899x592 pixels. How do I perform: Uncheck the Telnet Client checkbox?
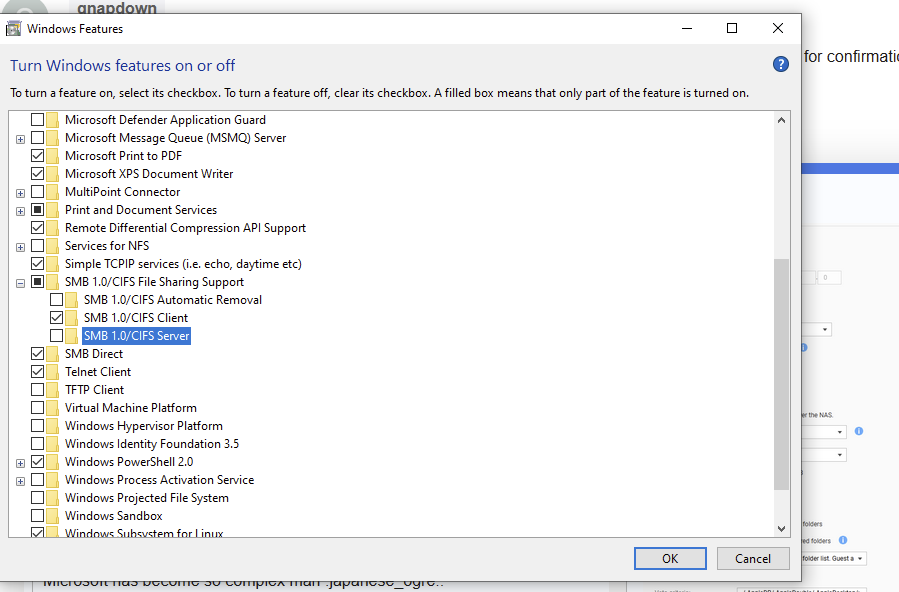click(38, 372)
